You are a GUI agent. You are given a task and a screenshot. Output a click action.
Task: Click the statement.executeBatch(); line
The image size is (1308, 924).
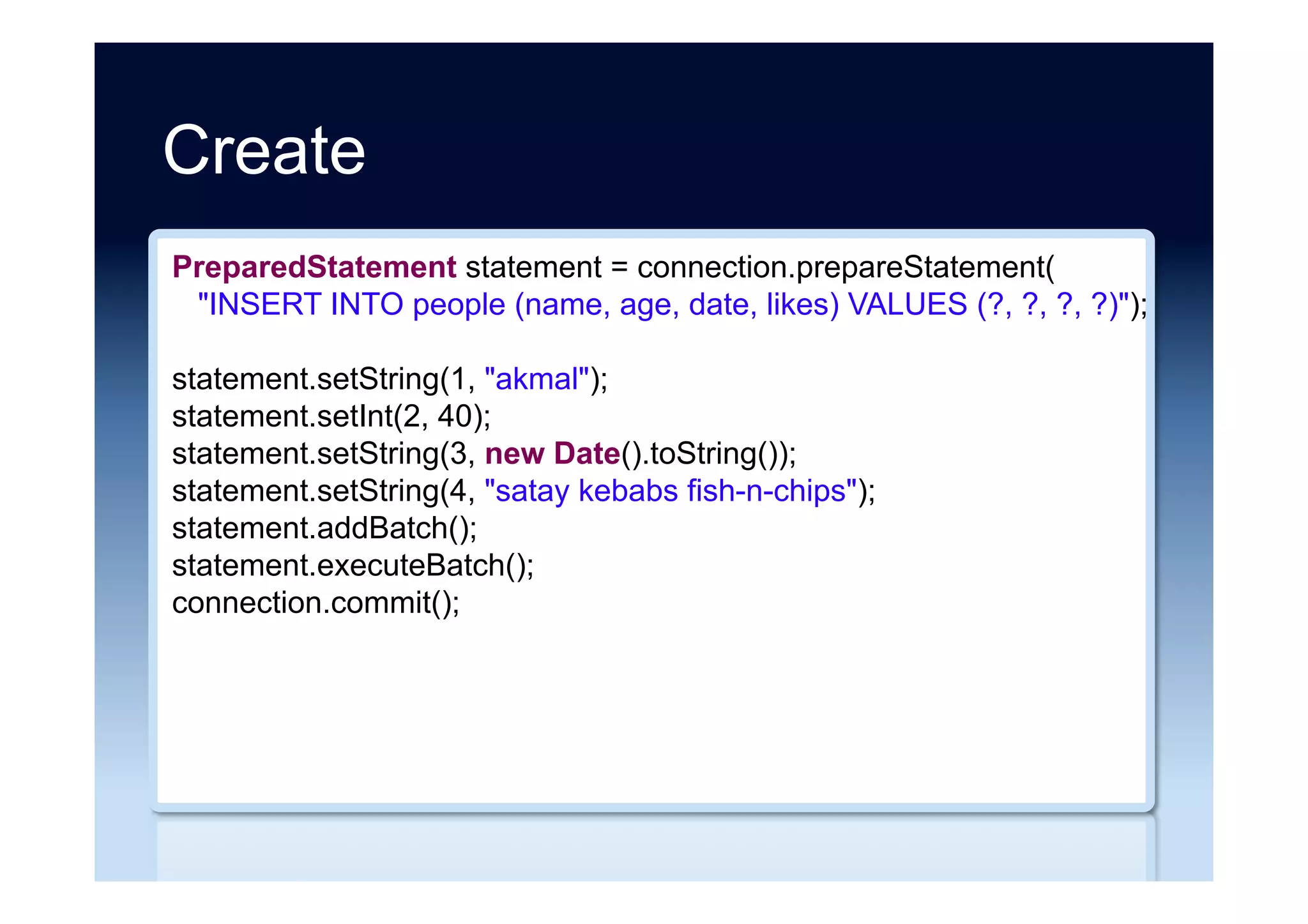coord(353,566)
